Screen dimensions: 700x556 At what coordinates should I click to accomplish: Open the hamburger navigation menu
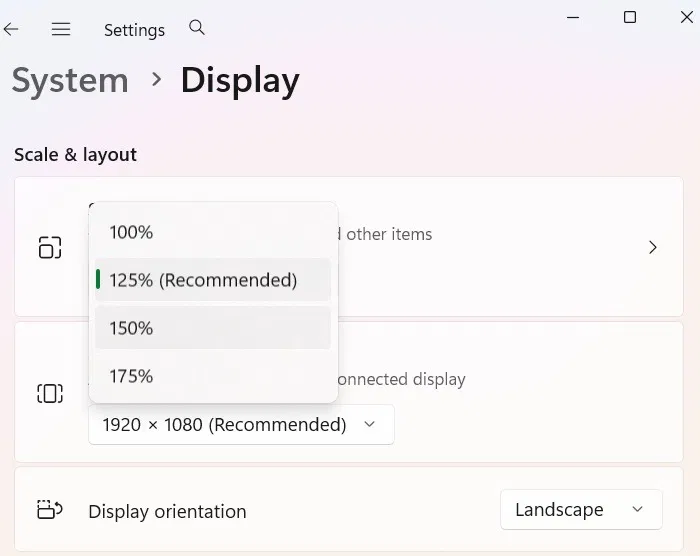[x=61, y=29]
